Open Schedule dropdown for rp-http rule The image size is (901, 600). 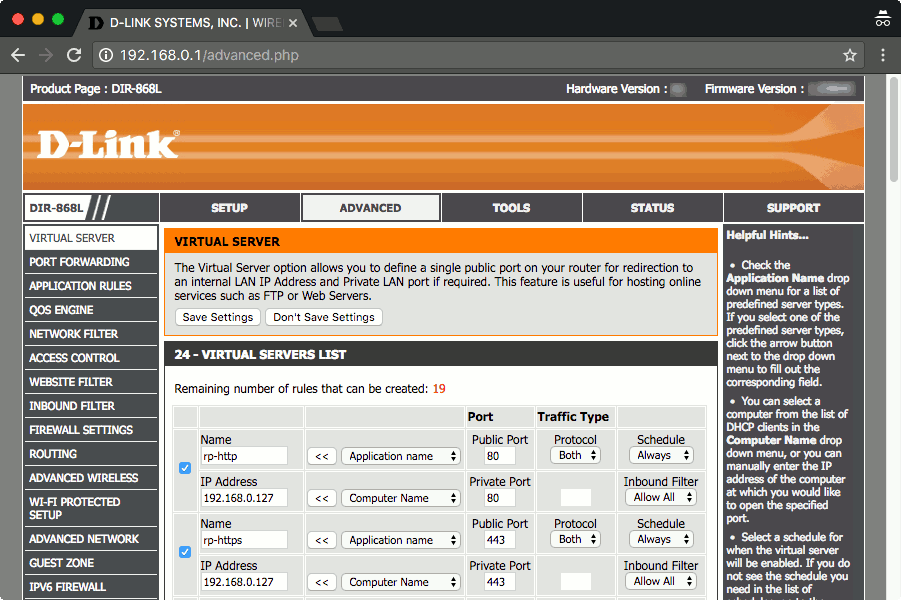coord(661,455)
